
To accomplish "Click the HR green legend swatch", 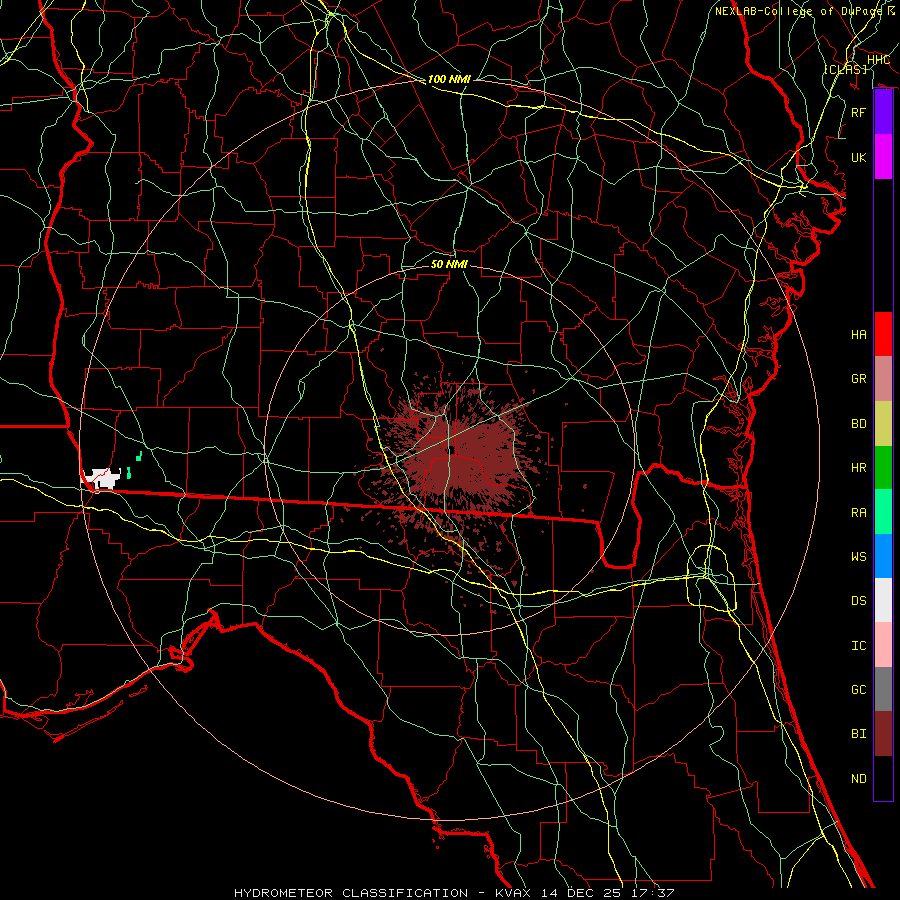I will [883, 467].
